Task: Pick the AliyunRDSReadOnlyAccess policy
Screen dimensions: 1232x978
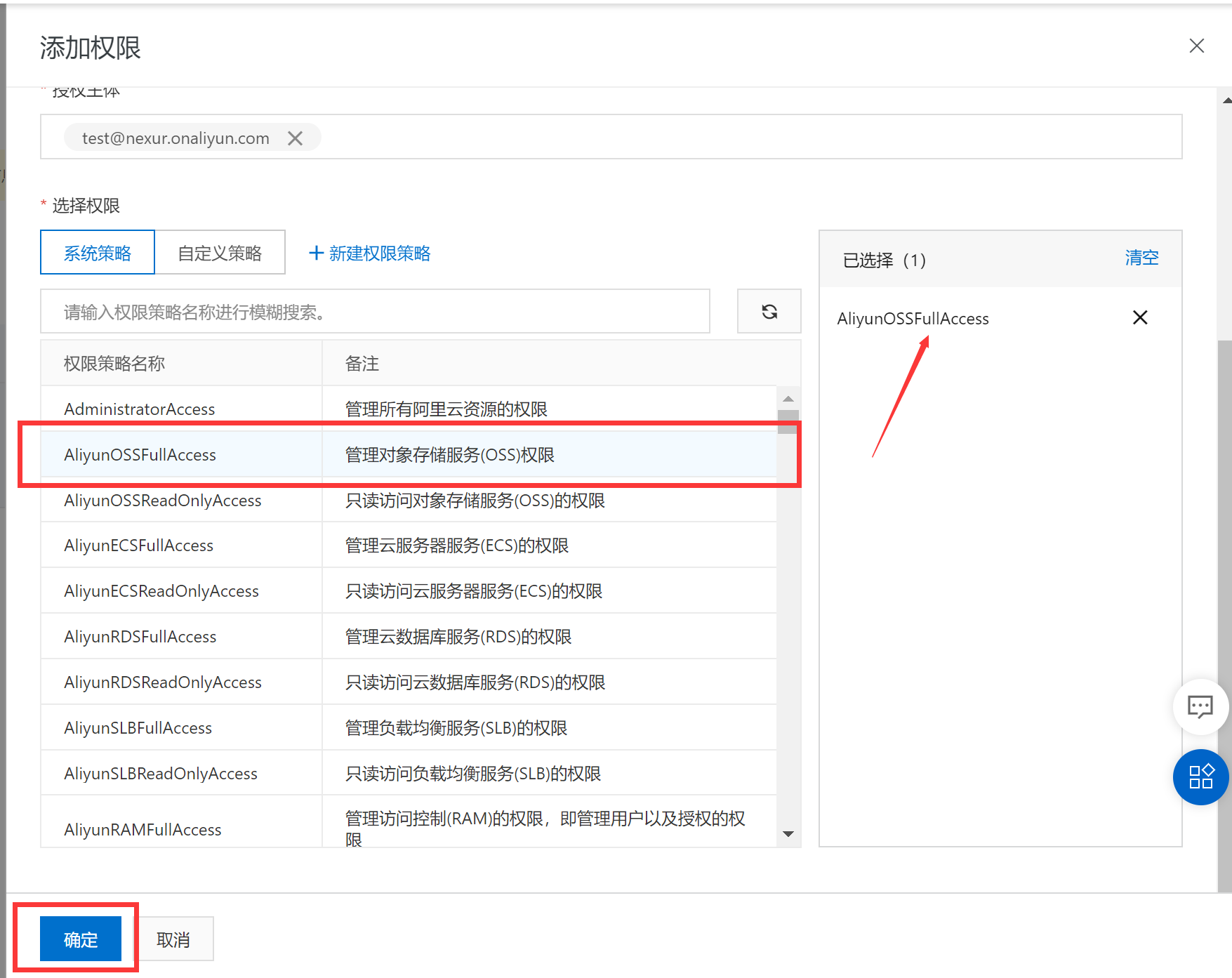Action: pyautogui.click(x=162, y=682)
